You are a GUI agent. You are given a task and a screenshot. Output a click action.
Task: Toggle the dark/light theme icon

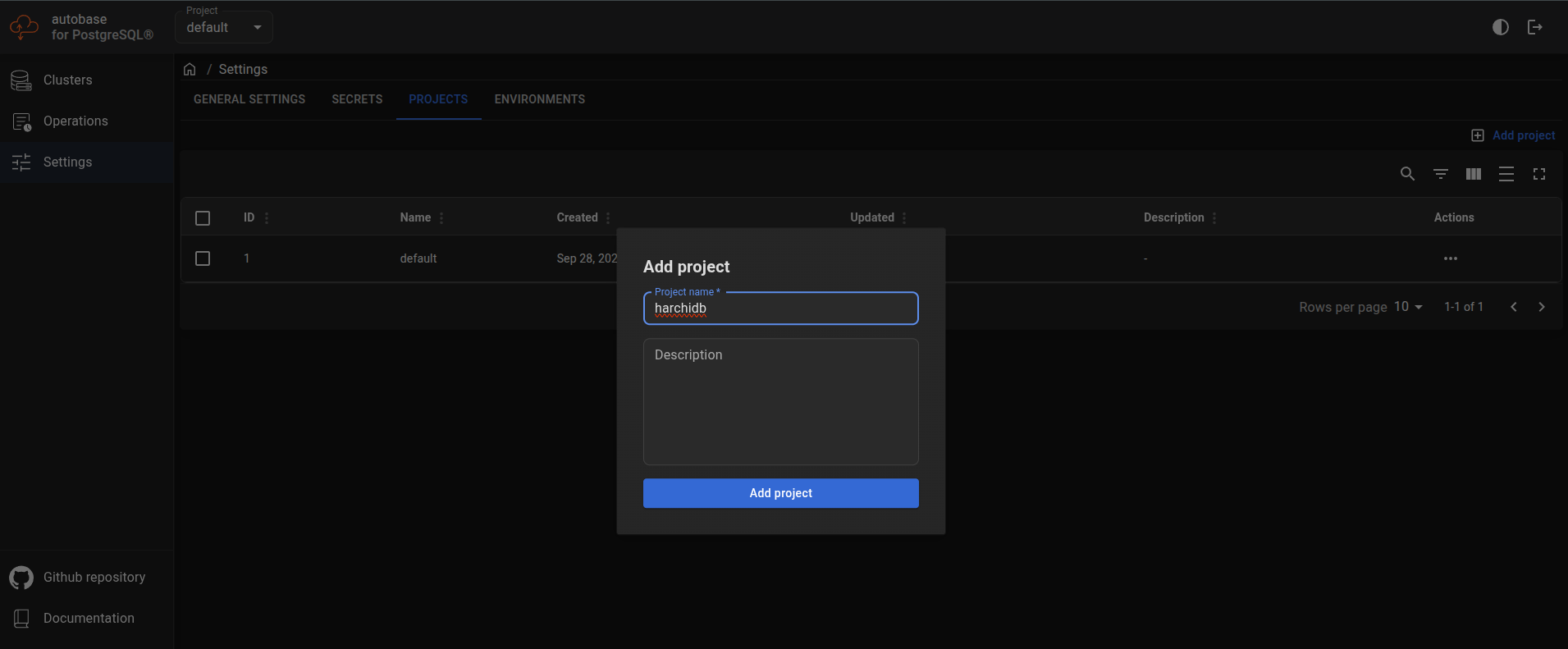click(1500, 27)
